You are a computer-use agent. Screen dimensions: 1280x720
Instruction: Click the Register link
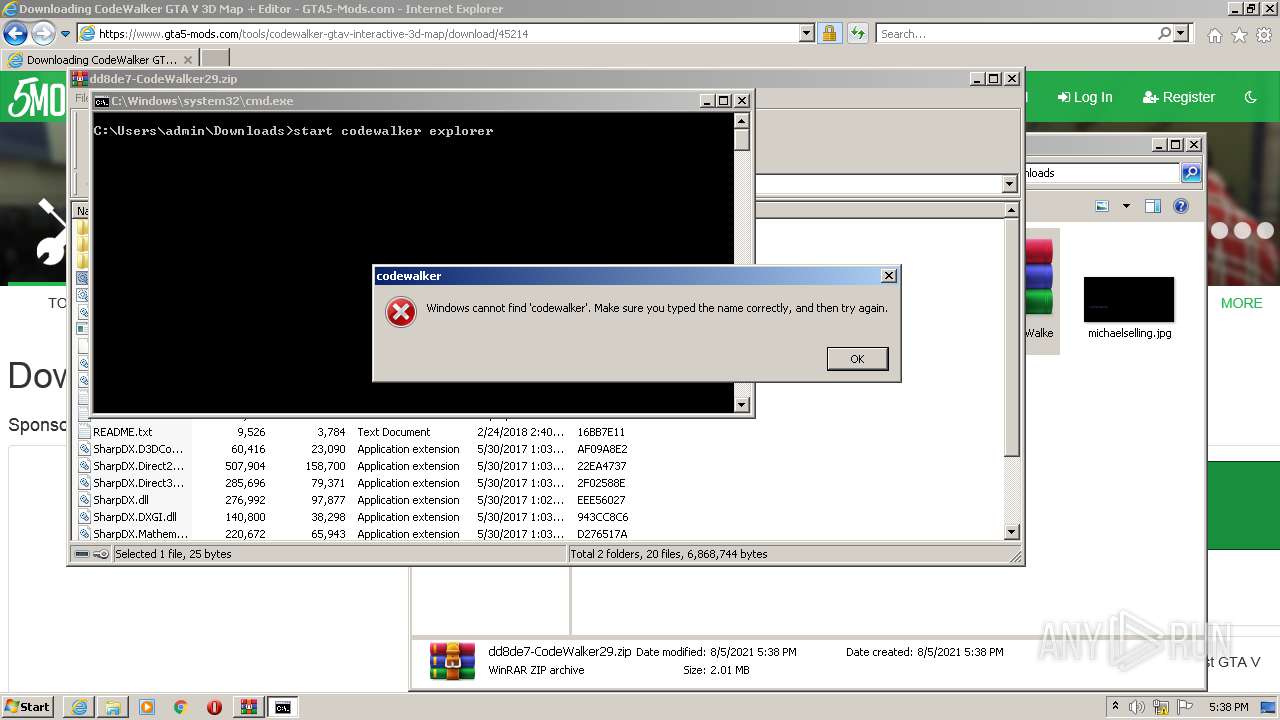(x=1179, y=97)
